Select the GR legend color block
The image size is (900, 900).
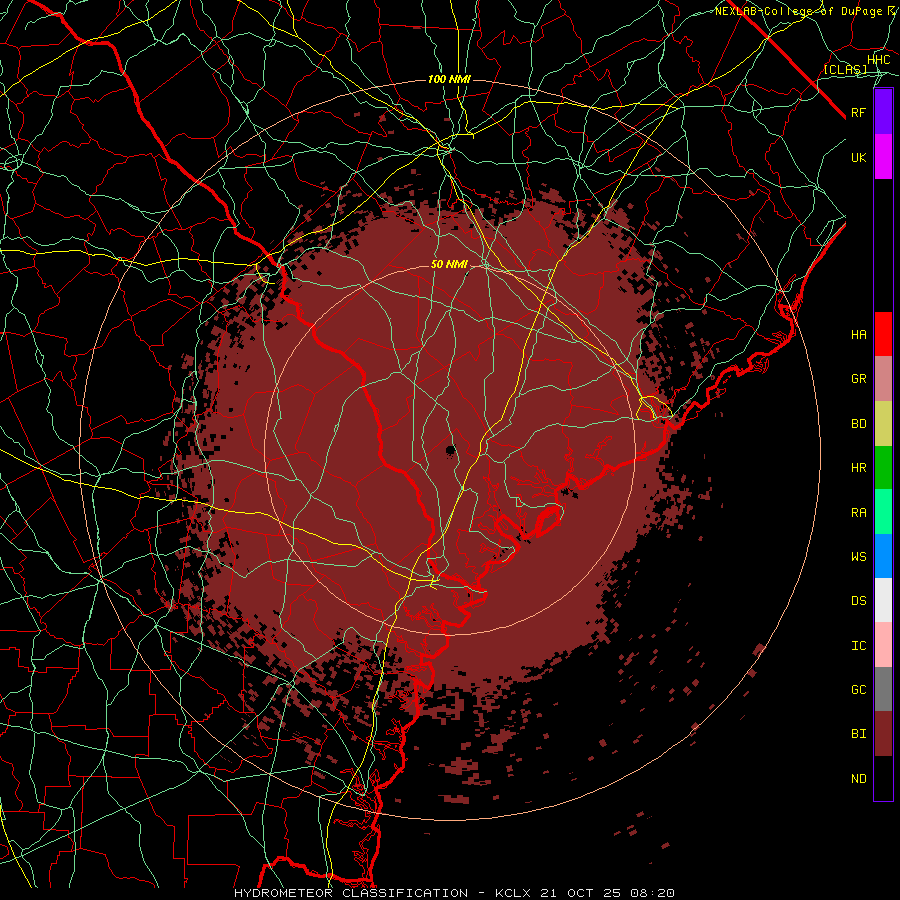[x=883, y=379]
